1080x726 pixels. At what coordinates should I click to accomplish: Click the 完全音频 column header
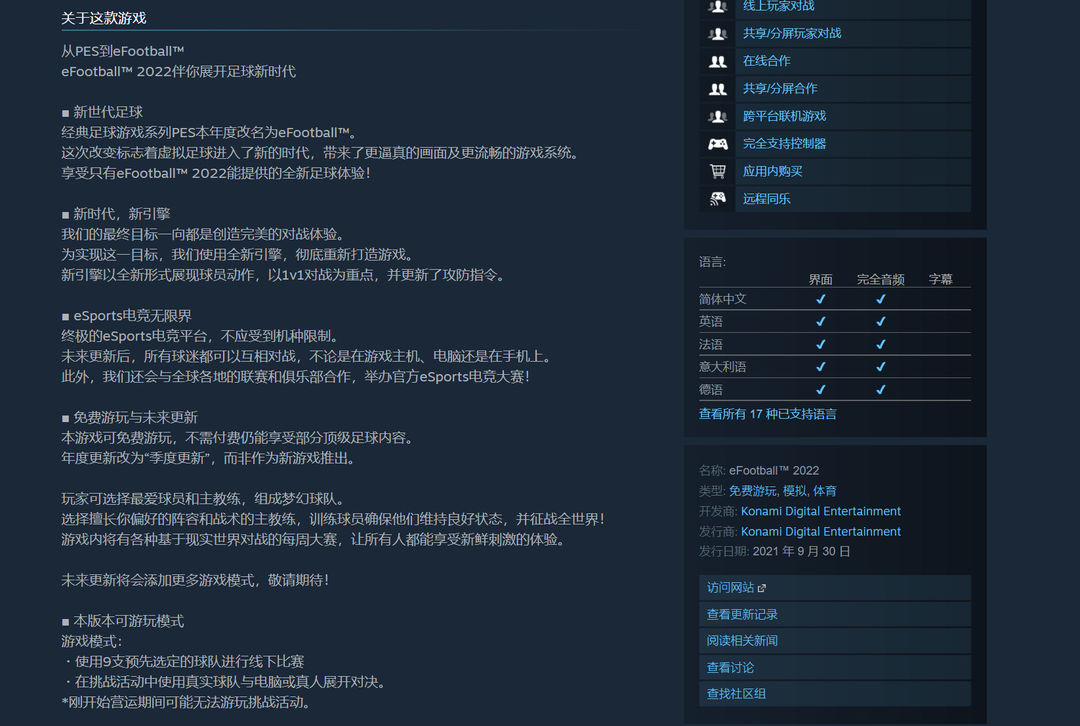coord(880,279)
